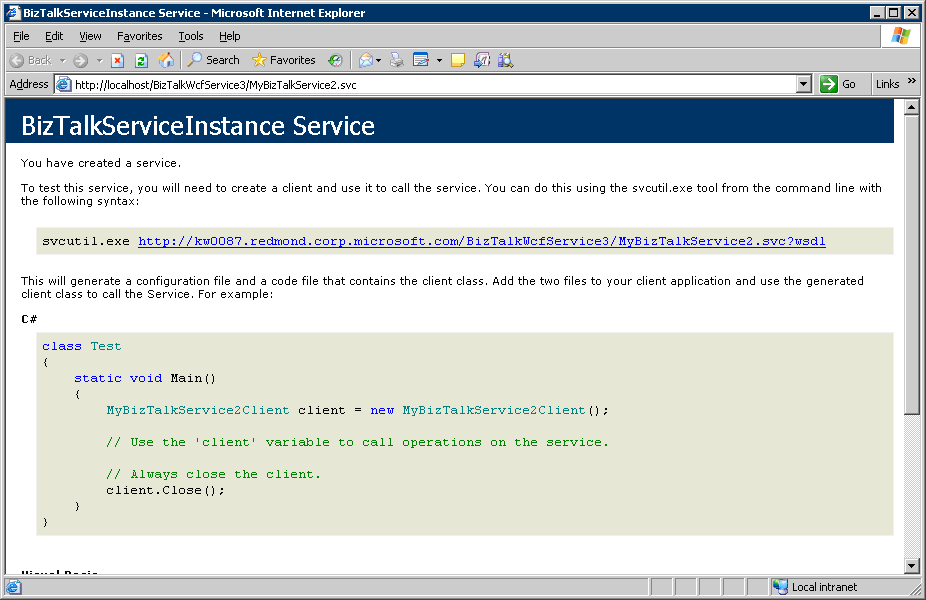This screenshot has width=926, height=600.
Task: Click the IE title bar icon
Action: pos(13,12)
